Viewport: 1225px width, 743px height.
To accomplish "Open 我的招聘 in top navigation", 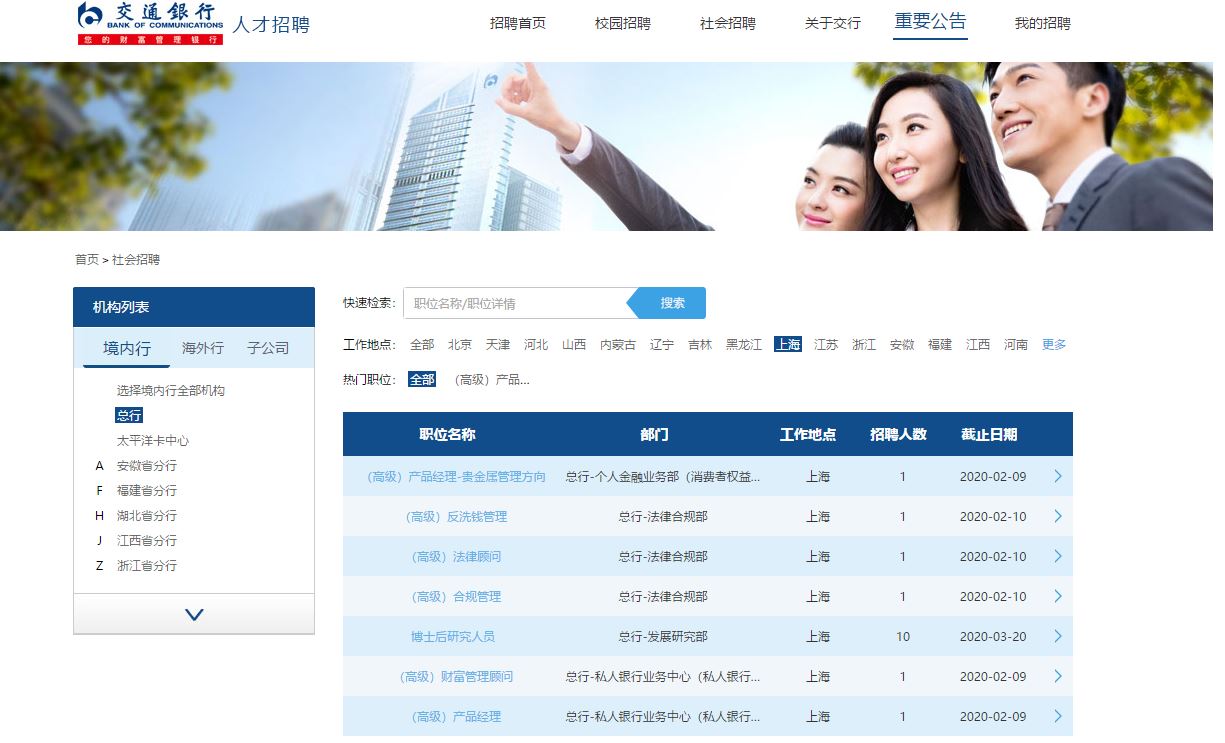I will (1042, 23).
